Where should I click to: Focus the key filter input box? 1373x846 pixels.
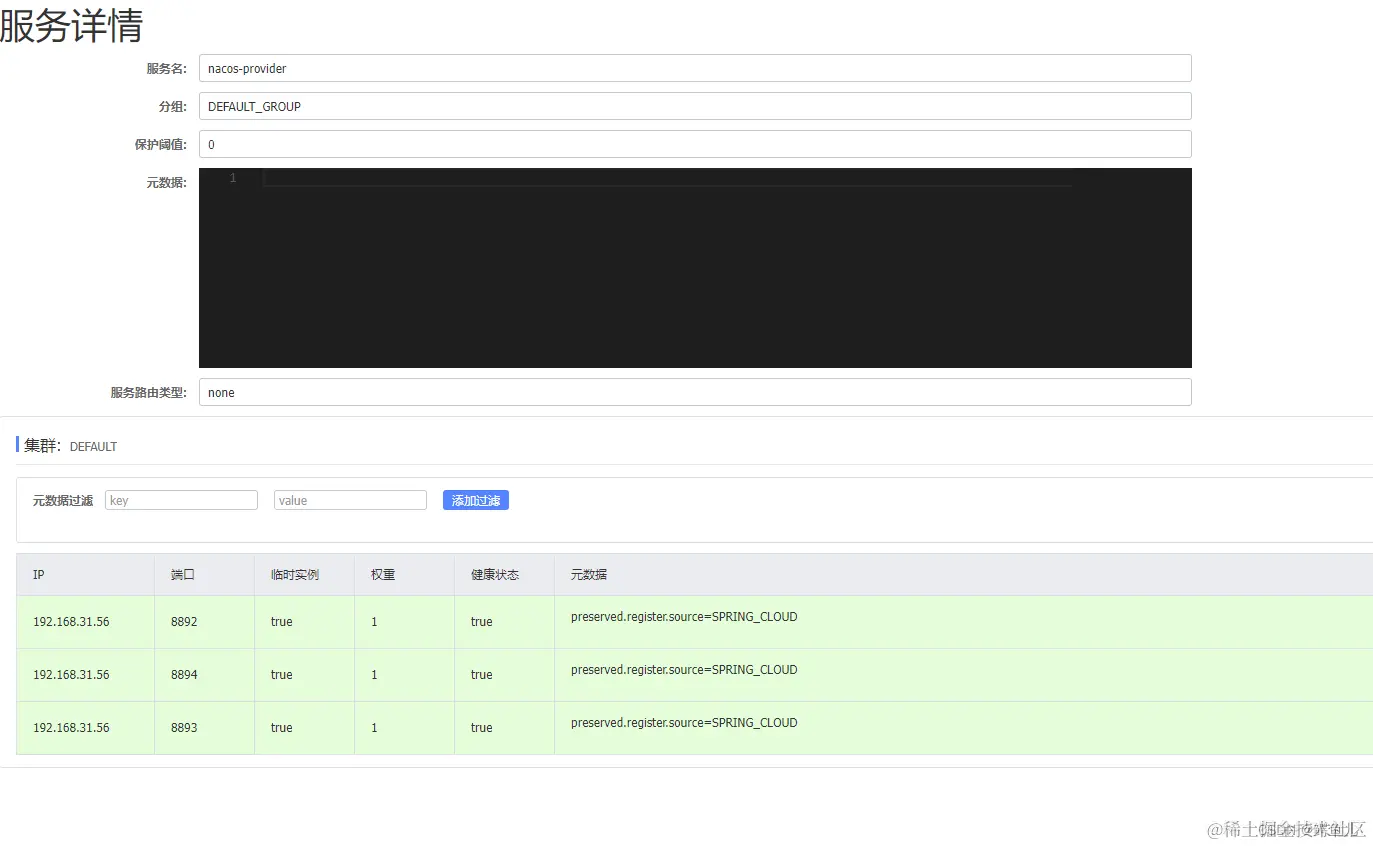tap(181, 500)
